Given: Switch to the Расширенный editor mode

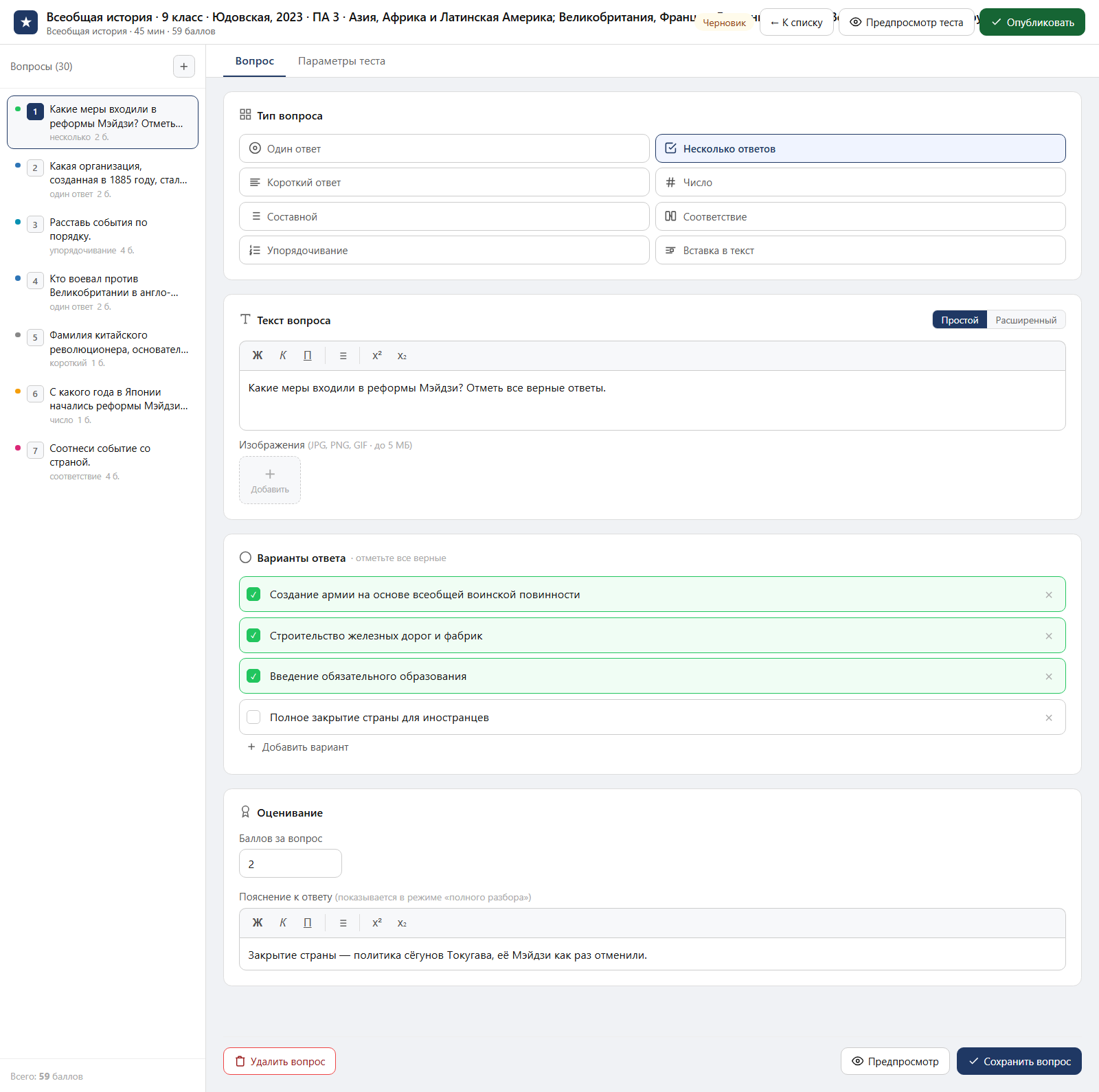Looking at the screenshot, I should tap(1026, 320).
